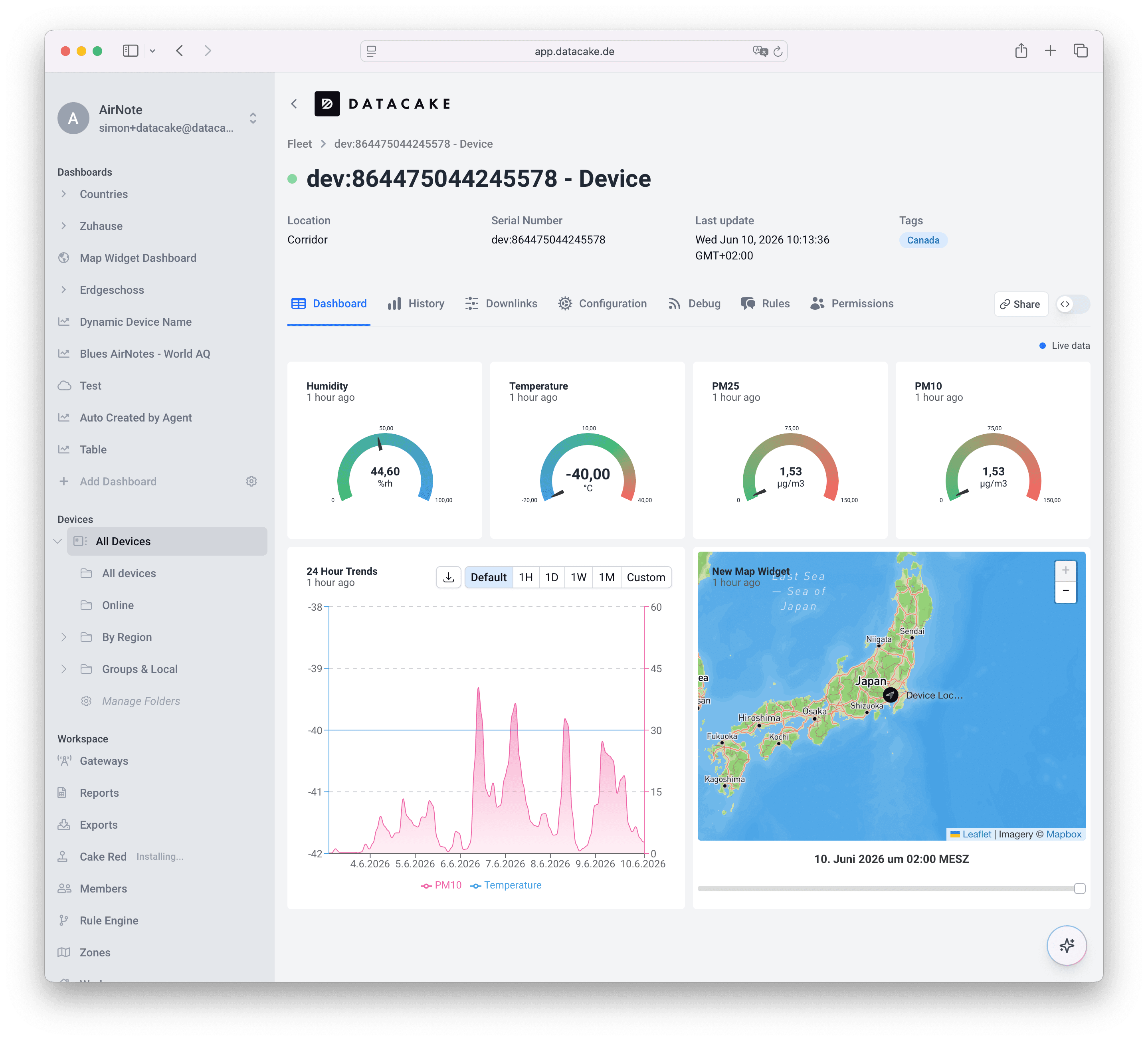Viewport: 1148px width, 1041px height.
Task: Select 1H chart time range
Action: tap(526, 578)
